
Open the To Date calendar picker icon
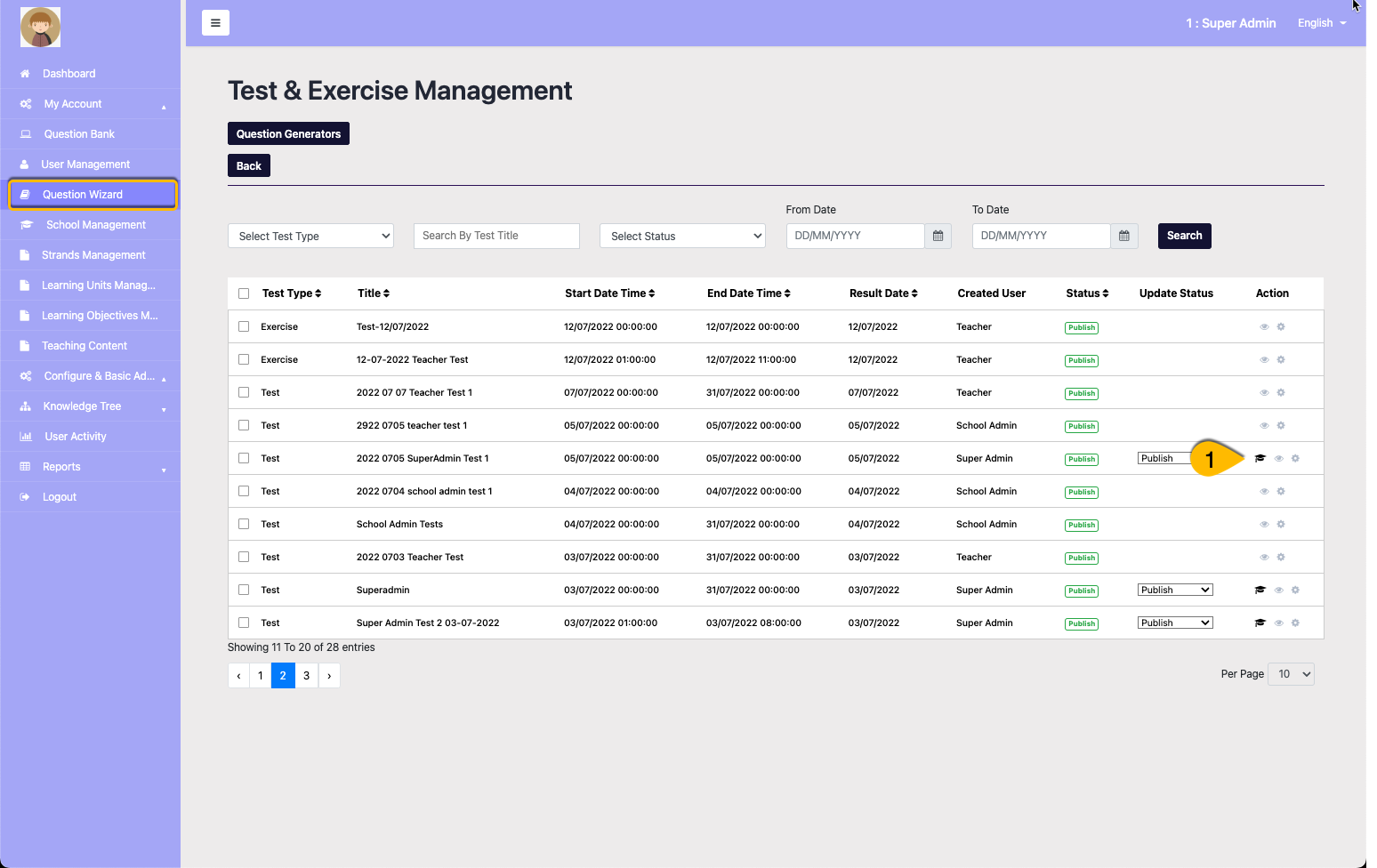1124,236
